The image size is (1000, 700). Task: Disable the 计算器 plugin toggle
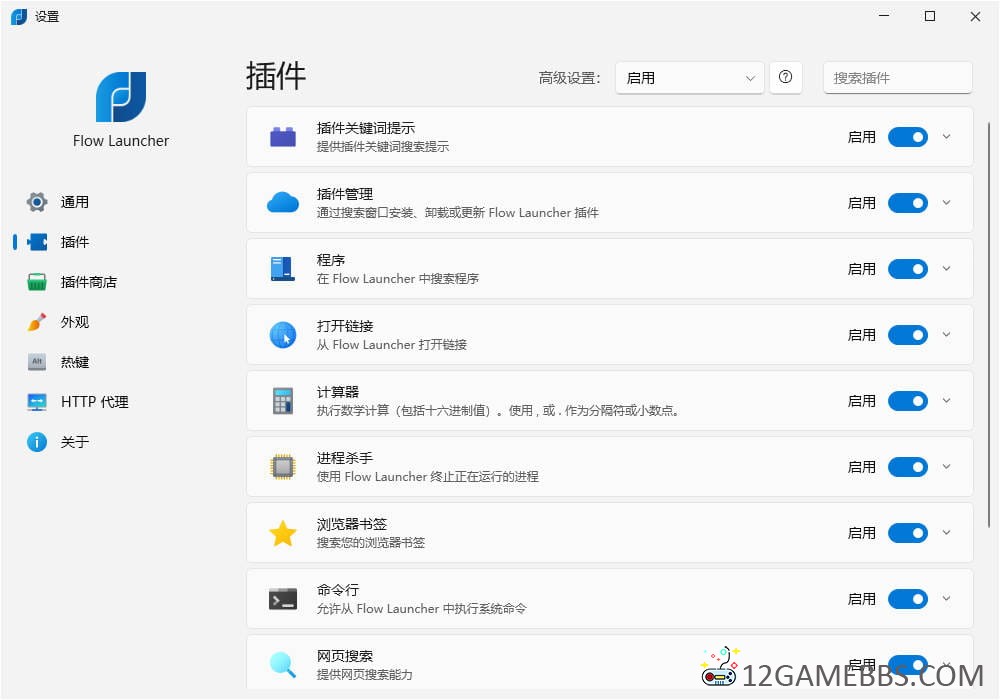click(x=908, y=401)
